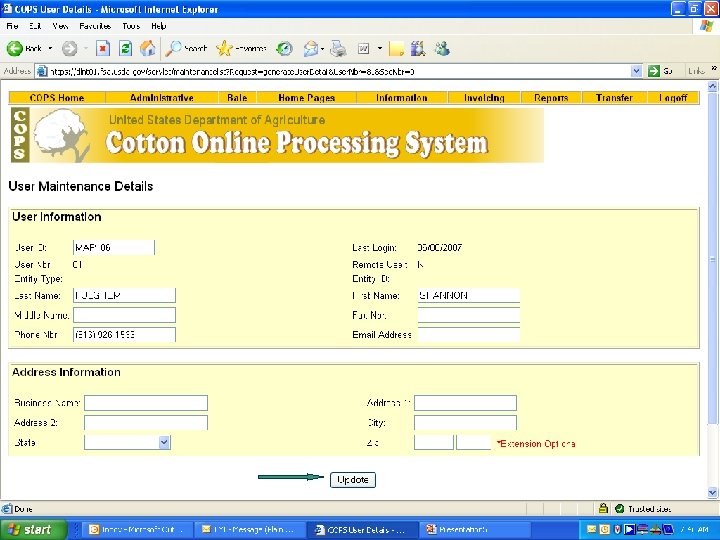The height and width of the screenshot is (540, 720).
Task: Click into the User ID field
Action: [x=114, y=247]
